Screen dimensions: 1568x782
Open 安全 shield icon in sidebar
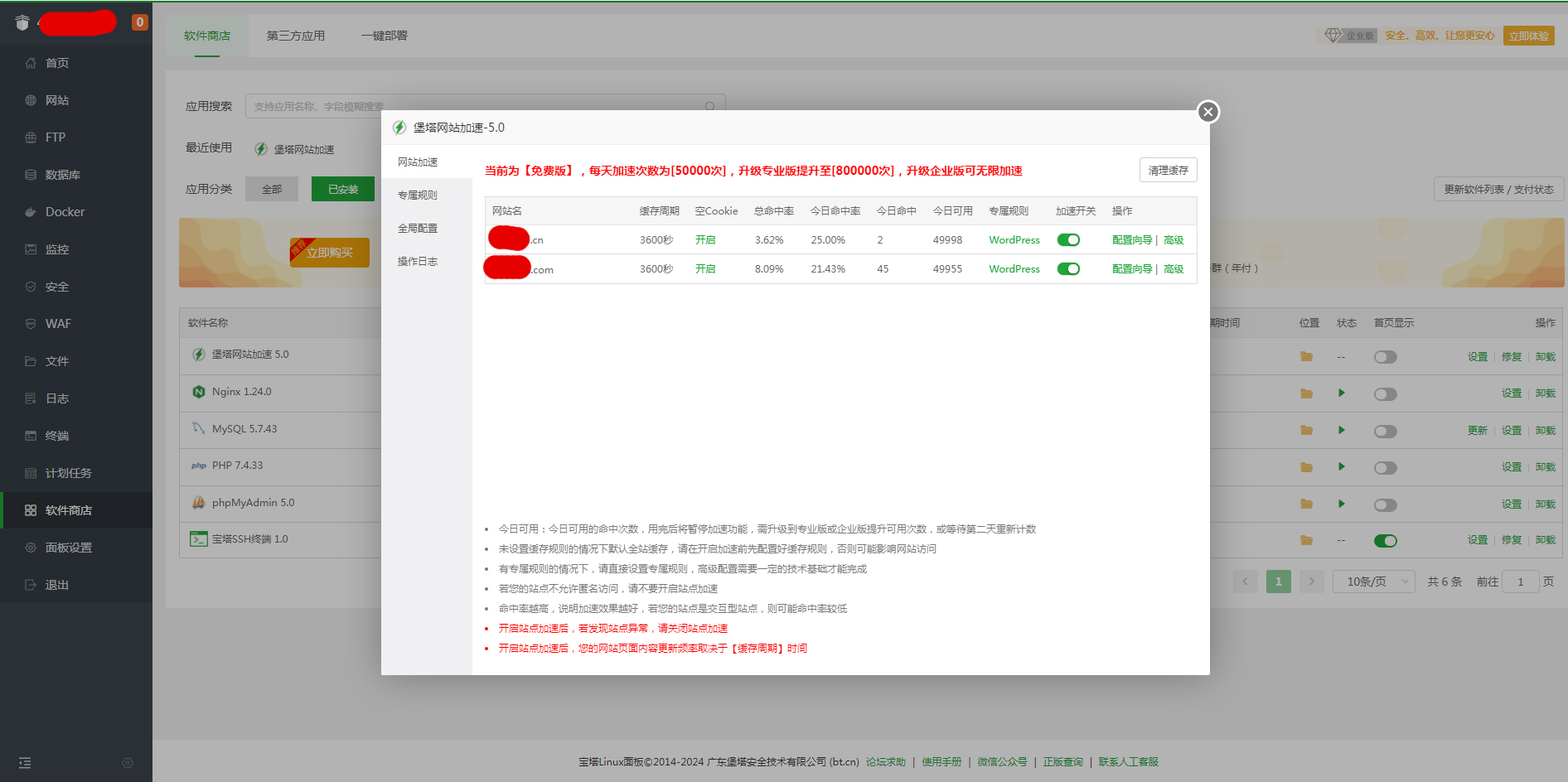click(31, 287)
